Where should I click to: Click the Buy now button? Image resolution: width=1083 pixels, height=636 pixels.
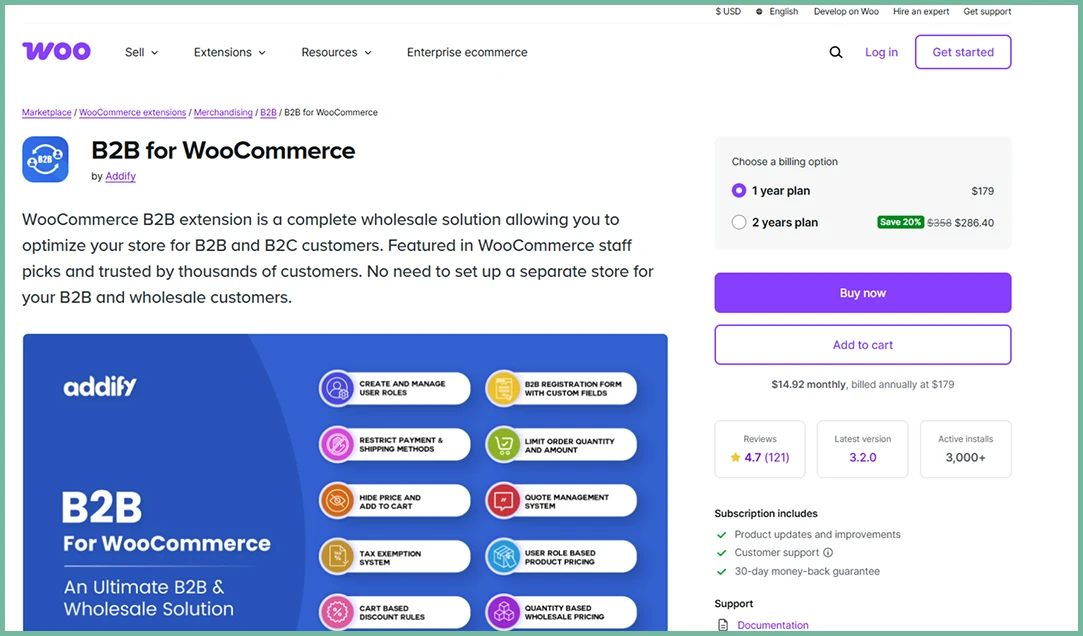[x=863, y=293]
